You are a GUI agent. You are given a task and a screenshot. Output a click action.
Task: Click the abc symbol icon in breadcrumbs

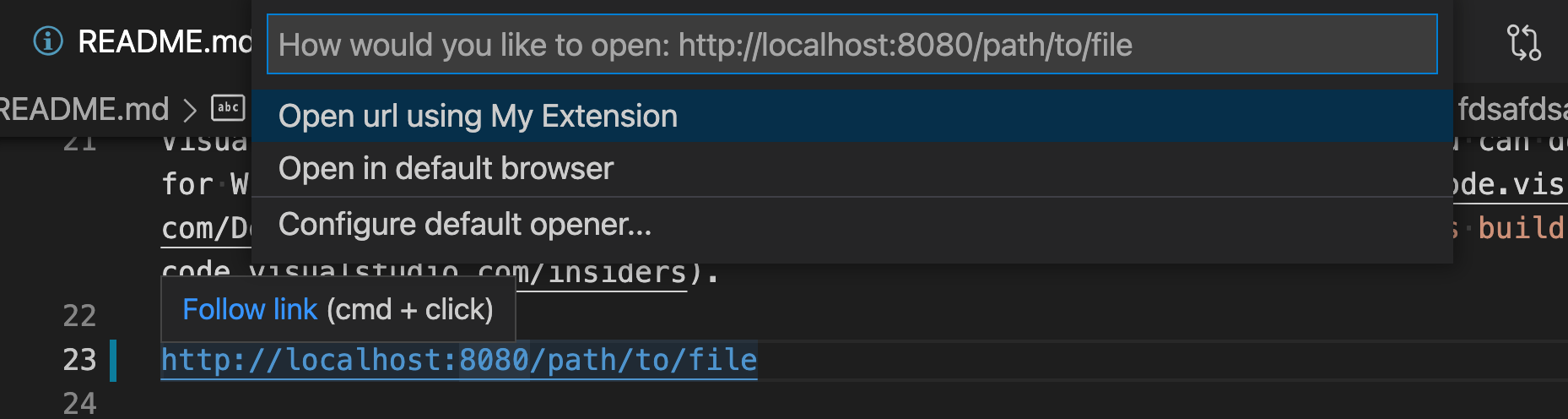(x=228, y=108)
